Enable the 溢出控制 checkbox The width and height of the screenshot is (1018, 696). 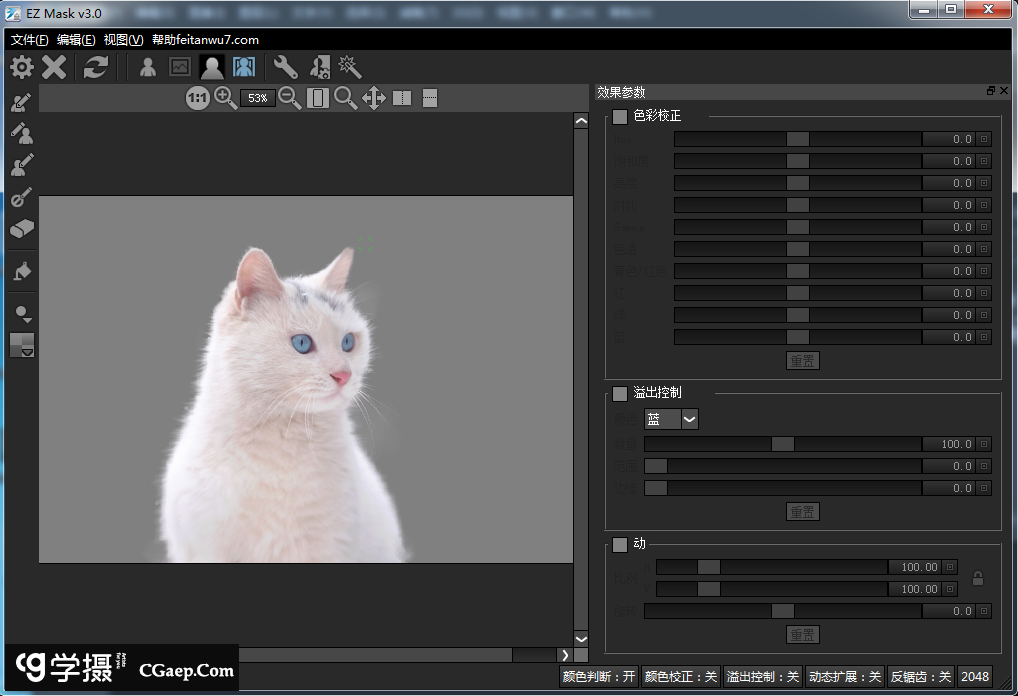click(x=620, y=394)
